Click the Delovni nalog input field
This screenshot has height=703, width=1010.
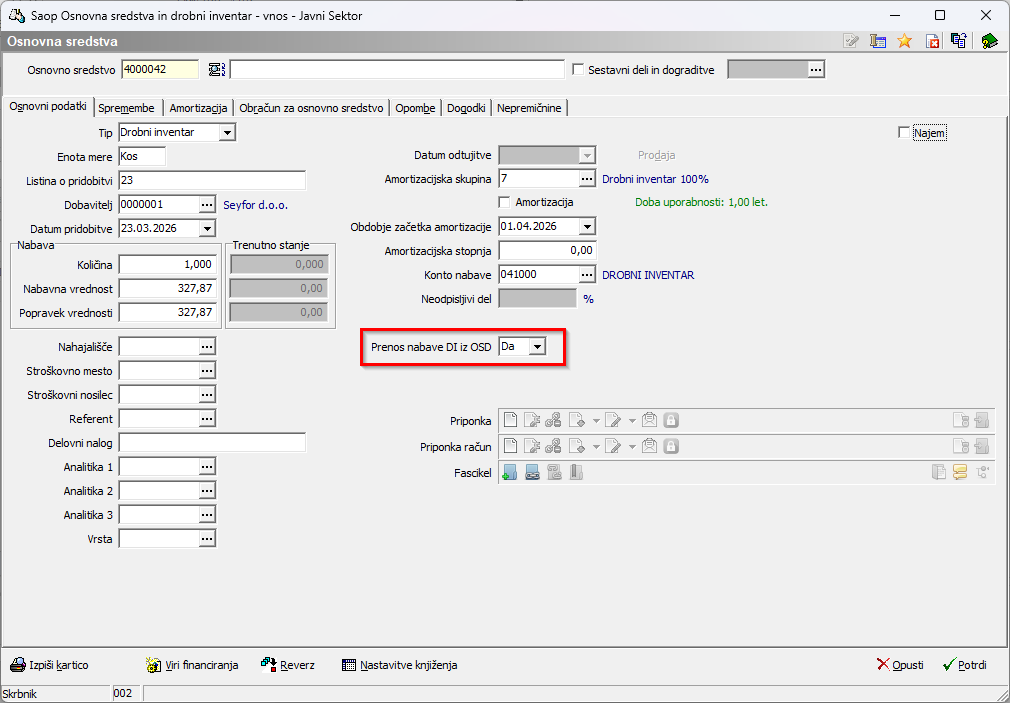[213, 443]
